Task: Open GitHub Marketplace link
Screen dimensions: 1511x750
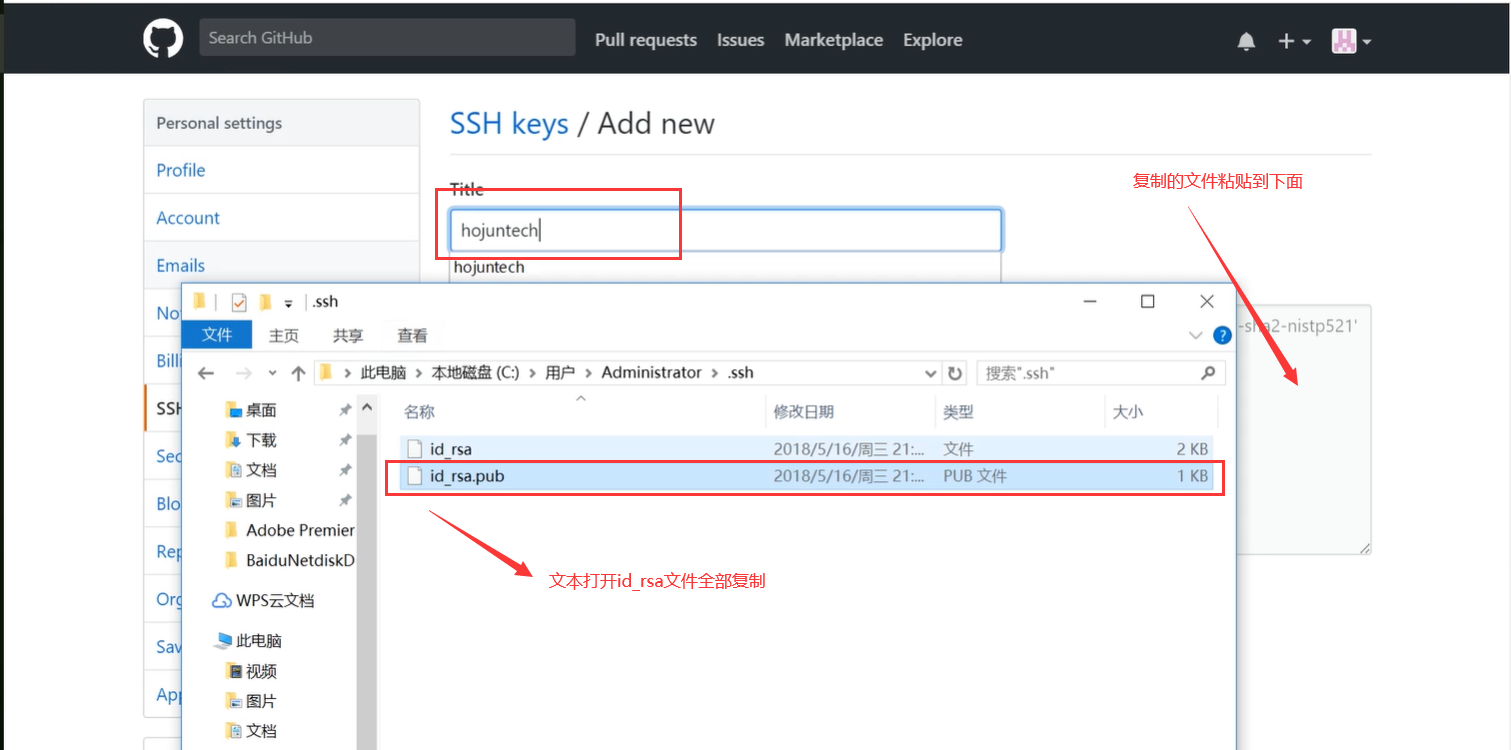Action: click(833, 40)
